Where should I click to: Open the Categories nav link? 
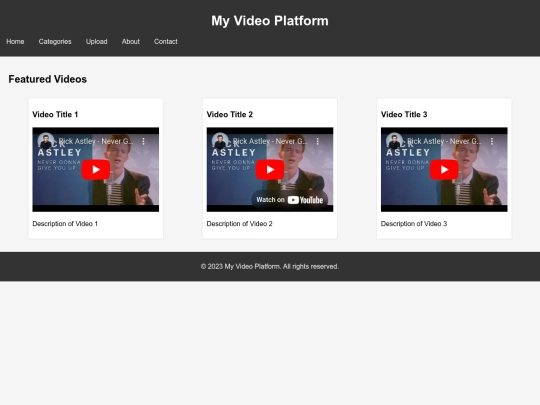55,42
